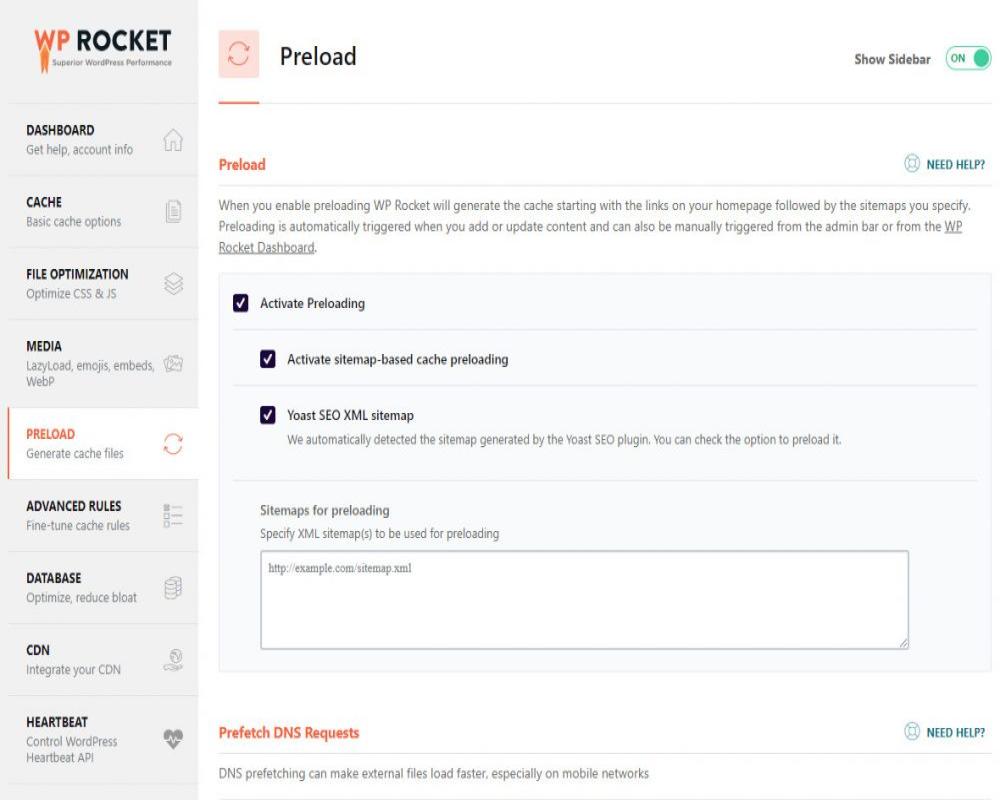Click the Heartbeat heart icon

click(173, 740)
